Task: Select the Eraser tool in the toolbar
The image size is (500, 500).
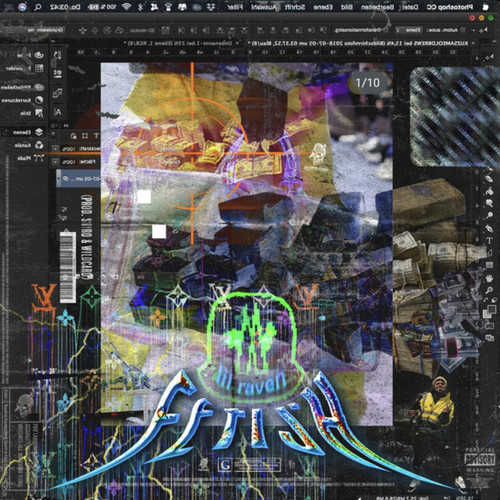Action: pos(489,178)
